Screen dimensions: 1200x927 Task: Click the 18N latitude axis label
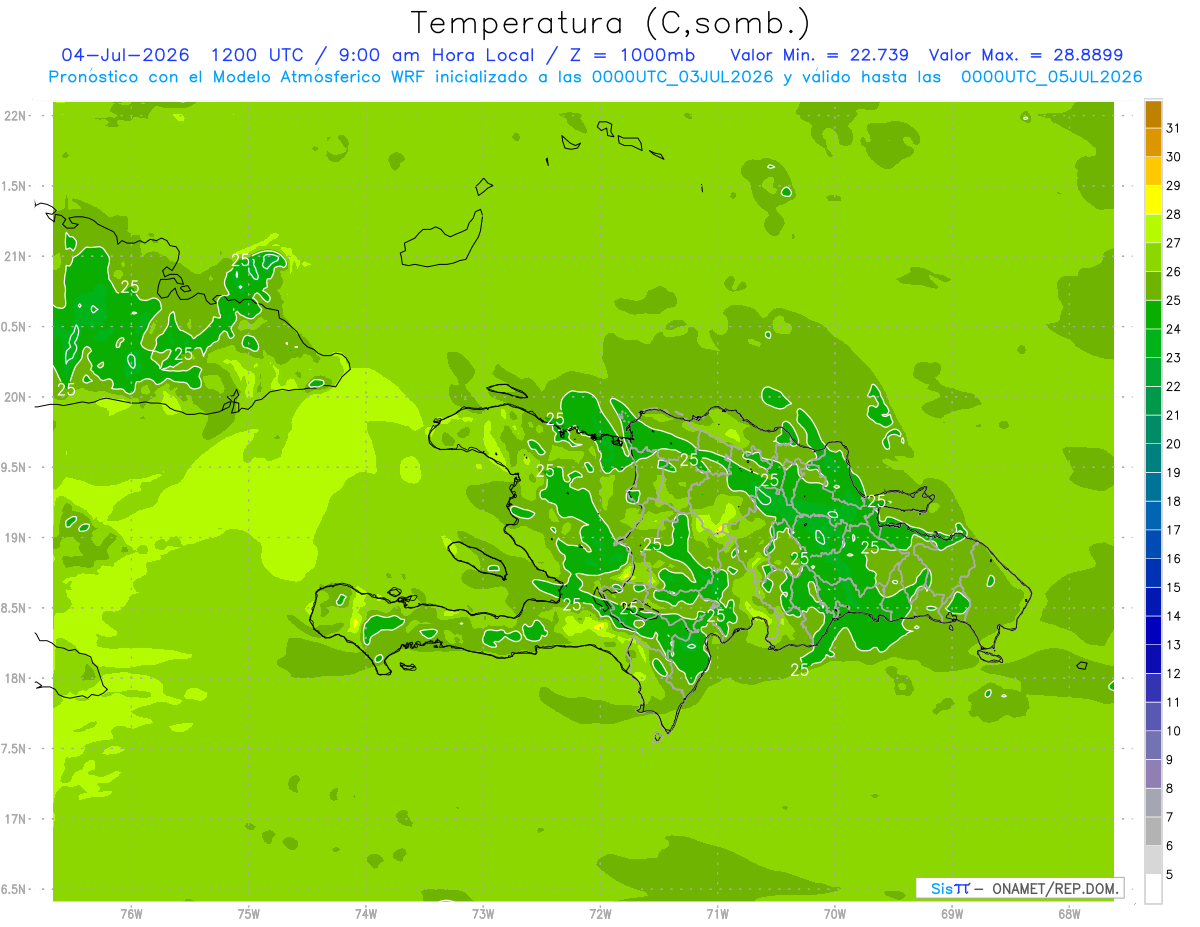[15, 678]
